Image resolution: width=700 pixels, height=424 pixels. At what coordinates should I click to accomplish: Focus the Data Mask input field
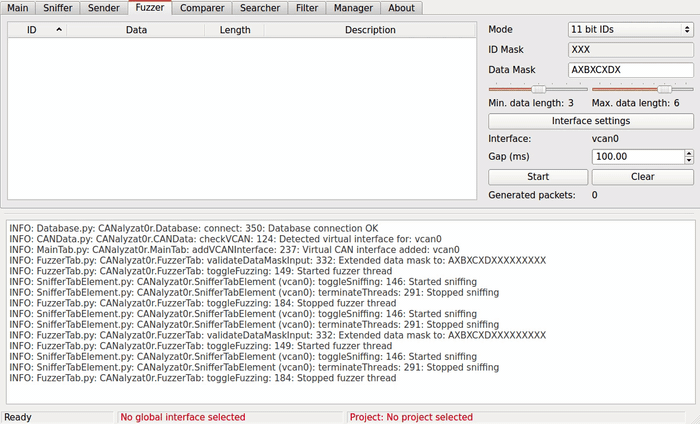pyautogui.click(x=631, y=70)
